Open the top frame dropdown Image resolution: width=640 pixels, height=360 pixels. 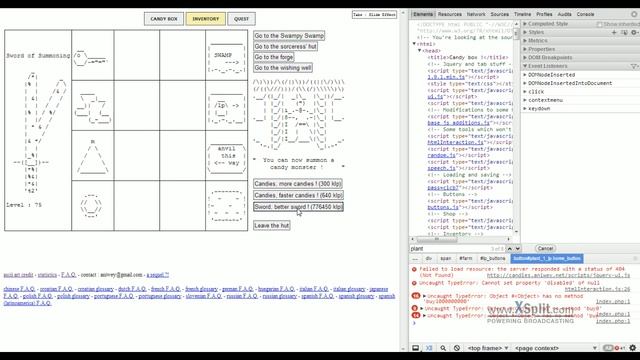[x=488, y=348]
